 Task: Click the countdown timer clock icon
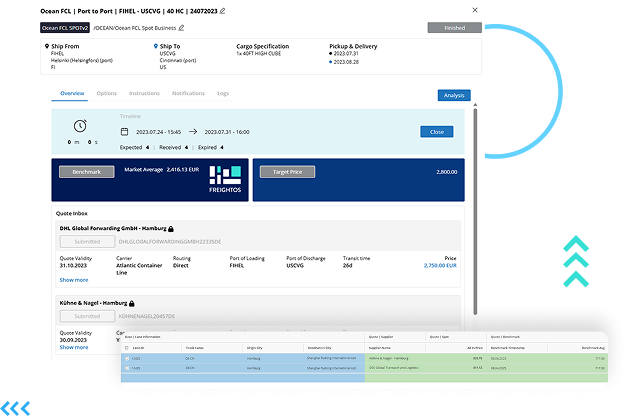79,127
